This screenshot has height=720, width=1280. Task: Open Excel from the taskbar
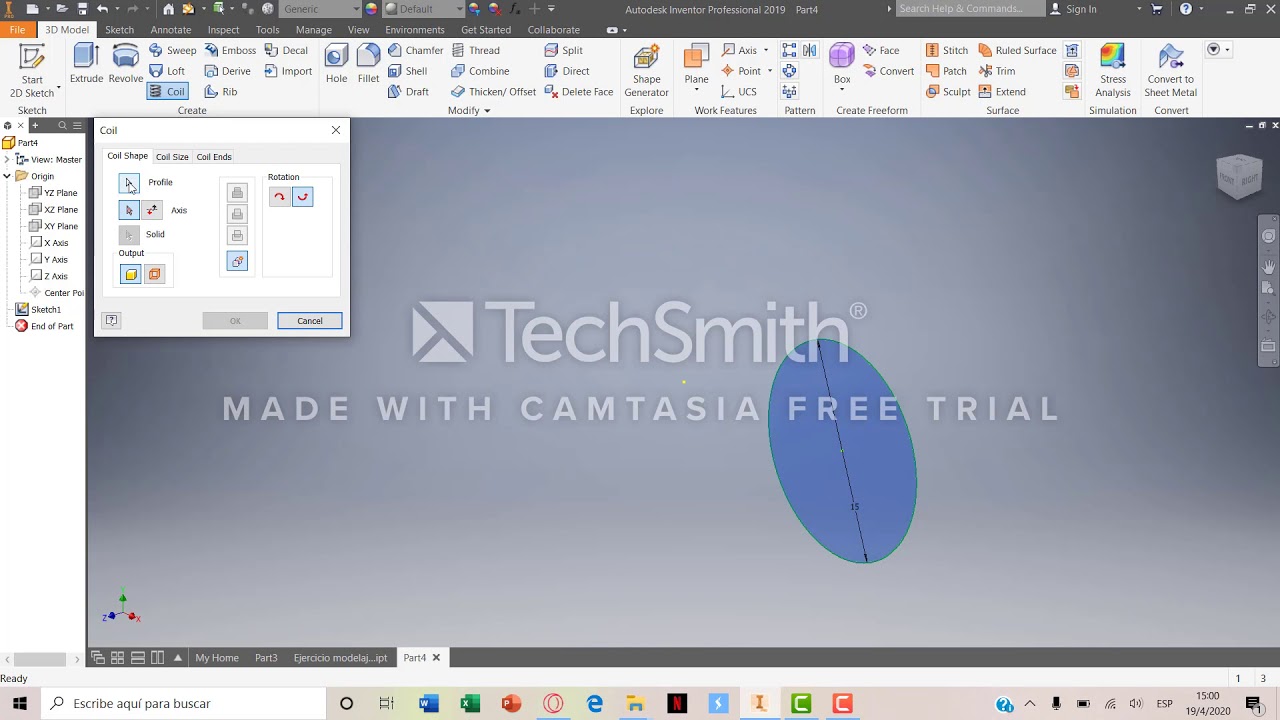tap(470, 704)
